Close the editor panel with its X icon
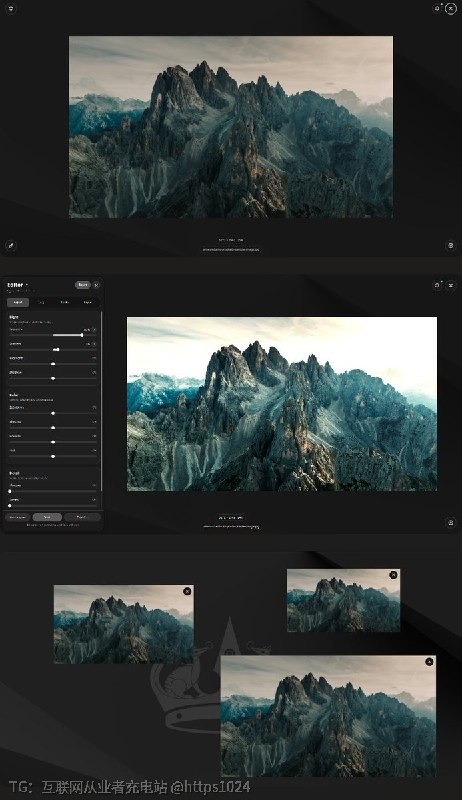Image resolution: width=462 pixels, height=800 pixels. [96, 285]
